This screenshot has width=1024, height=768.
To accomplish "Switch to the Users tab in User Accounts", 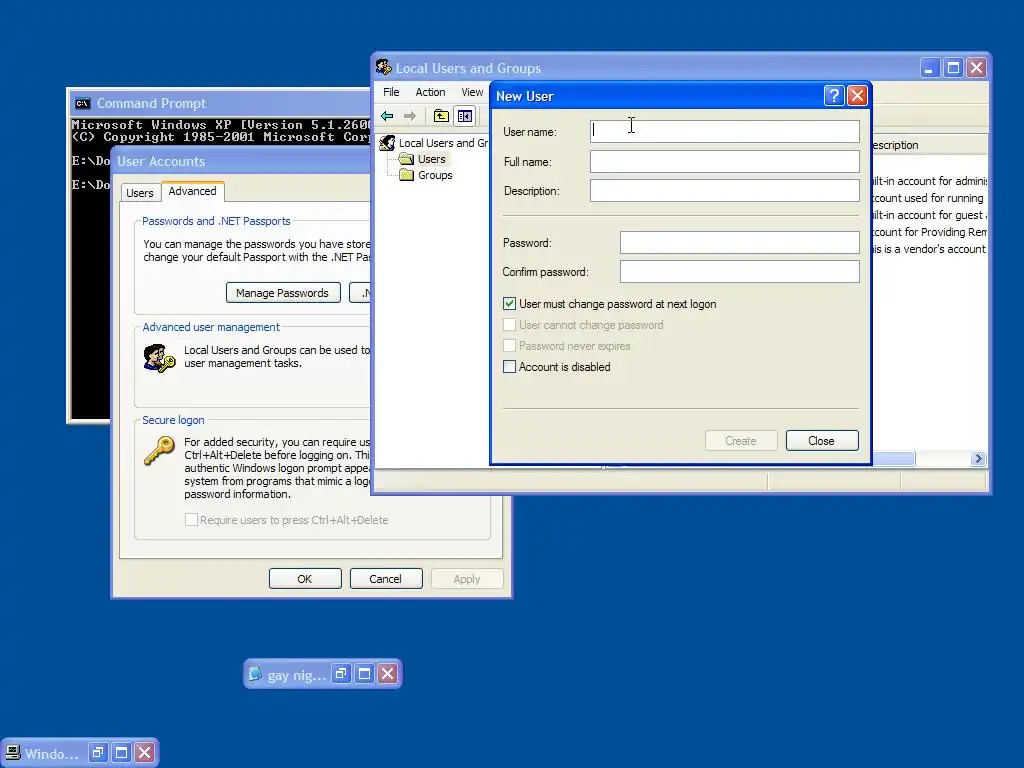I will (140, 193).
